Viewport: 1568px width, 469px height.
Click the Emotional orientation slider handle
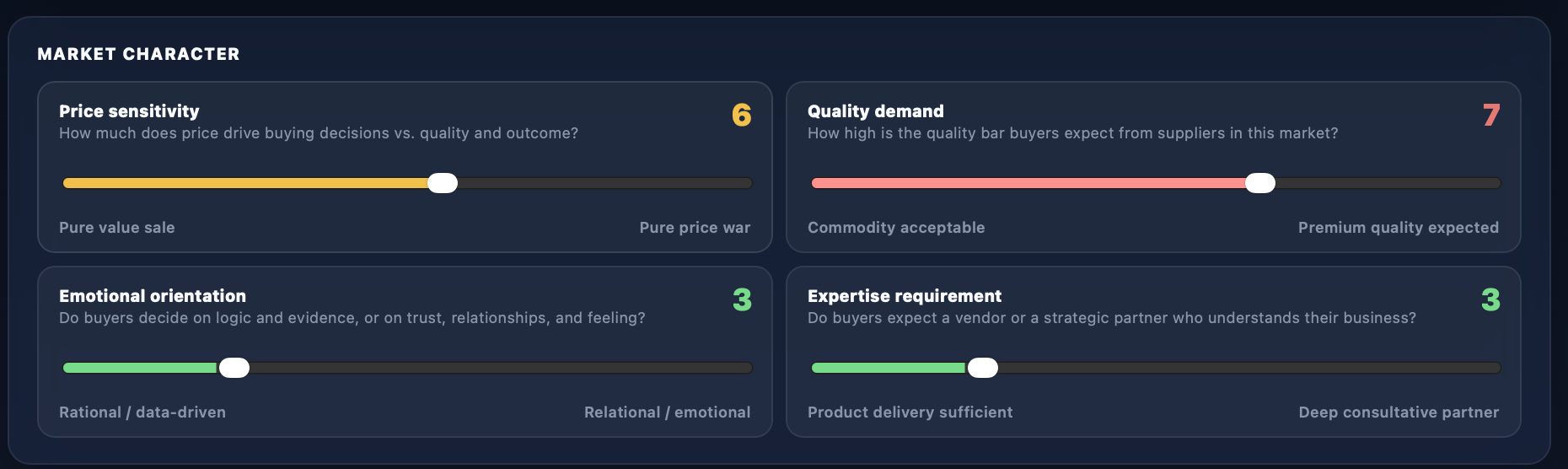click(x=234, y=368)
